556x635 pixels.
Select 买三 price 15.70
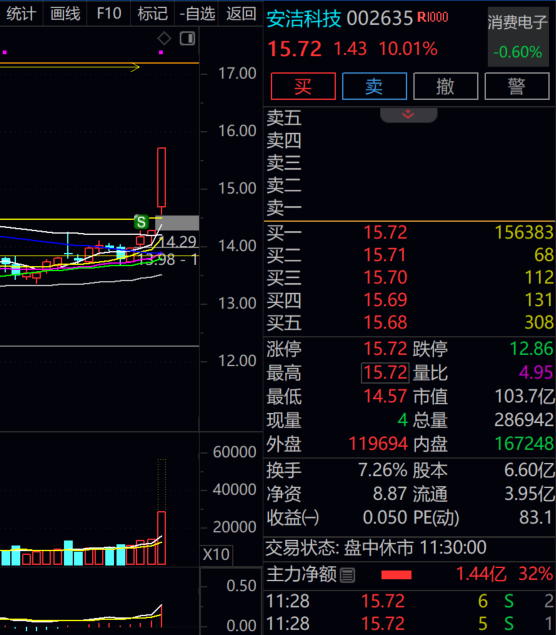pos(385,277)
